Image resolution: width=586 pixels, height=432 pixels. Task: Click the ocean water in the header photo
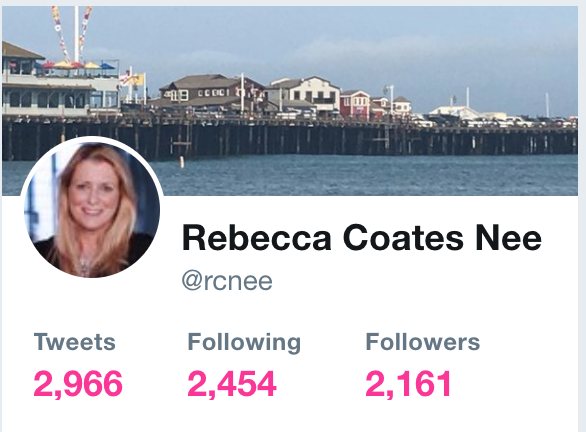pyautogui.click(x=366, y=174)
